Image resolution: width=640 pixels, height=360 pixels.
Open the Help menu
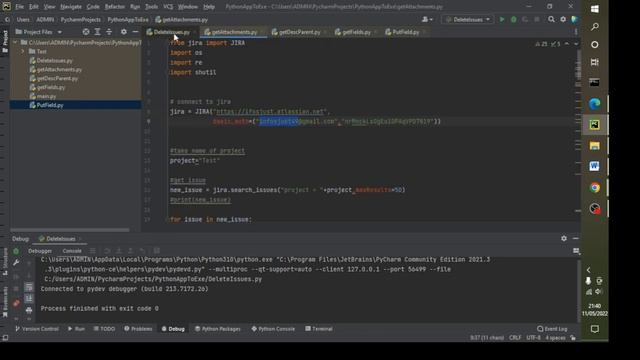pyautogui.click(x=209, y=7)
